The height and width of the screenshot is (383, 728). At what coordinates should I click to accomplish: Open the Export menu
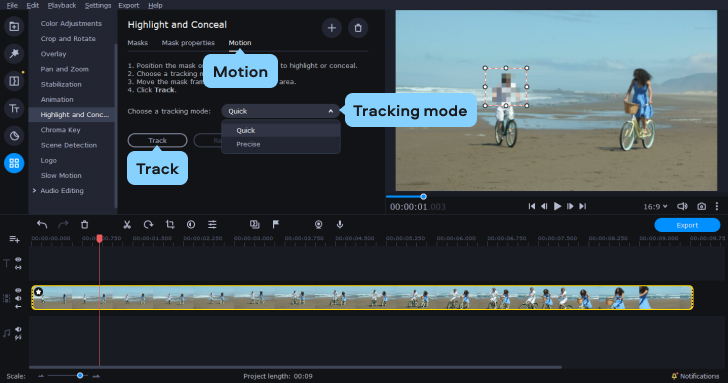pos(129,5)
